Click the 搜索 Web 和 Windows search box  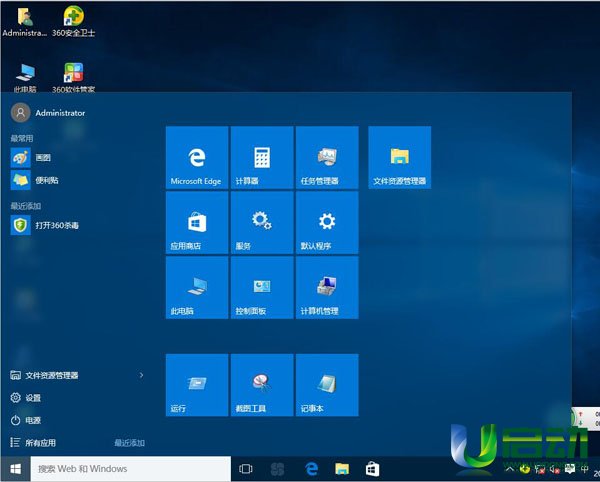(x=130, y=469)
